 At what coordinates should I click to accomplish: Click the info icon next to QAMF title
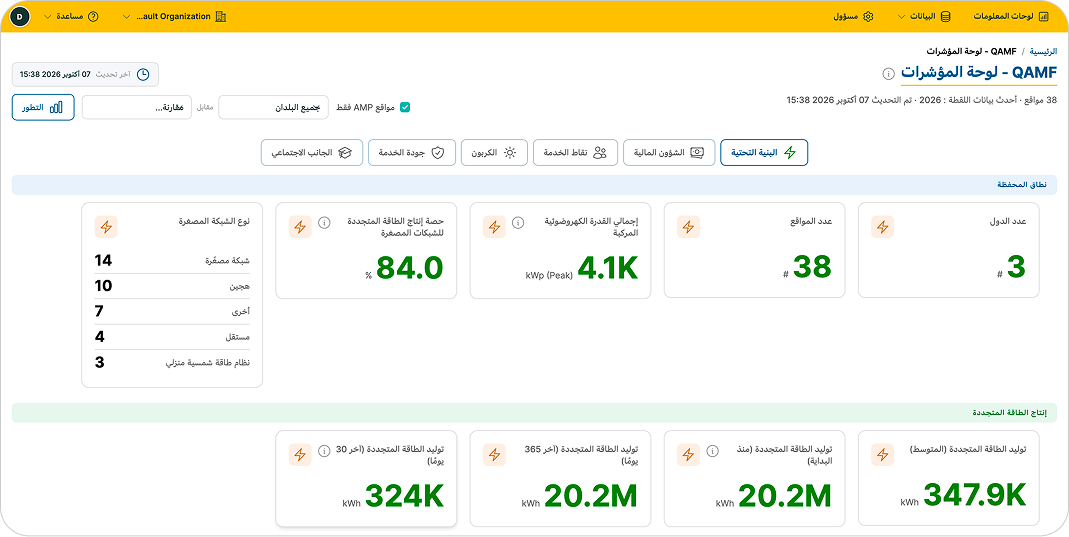click(x=888, y=73)
